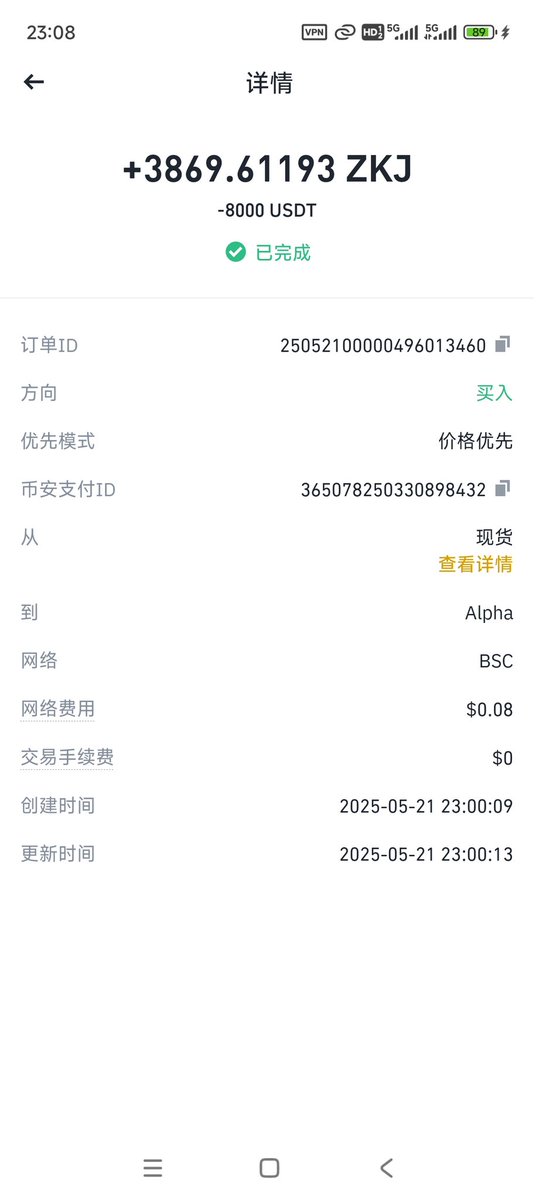Open 查看详情 link

point(475,564)
